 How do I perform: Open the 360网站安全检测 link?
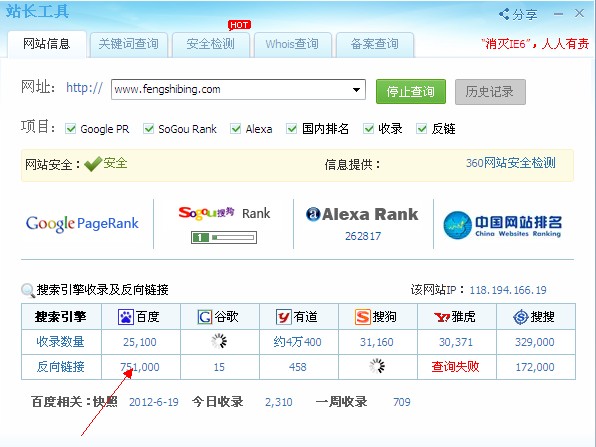[x=510, y=163]
